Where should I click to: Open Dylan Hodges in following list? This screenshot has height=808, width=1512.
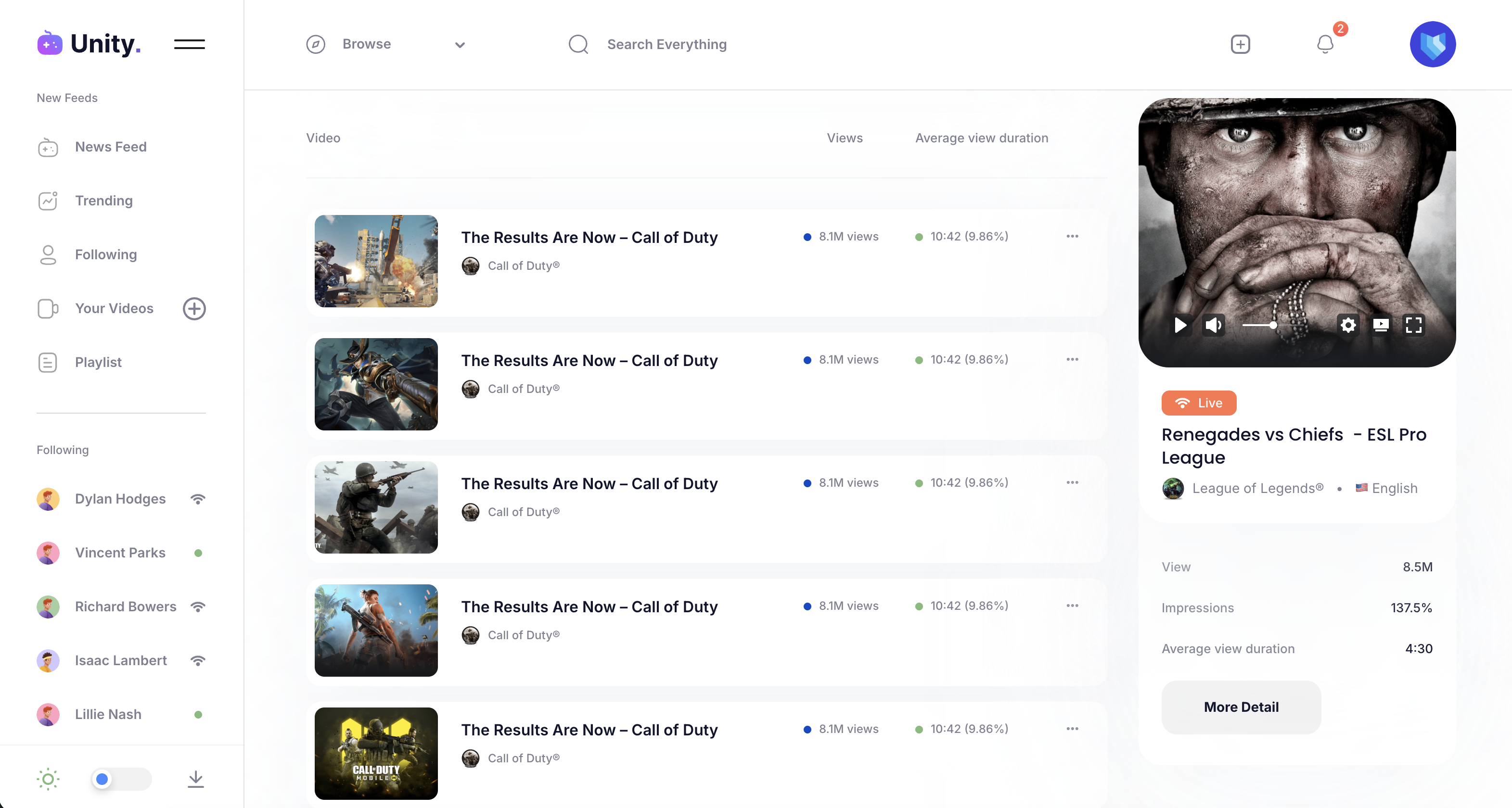pyautogui.click(x=120, y=499)
